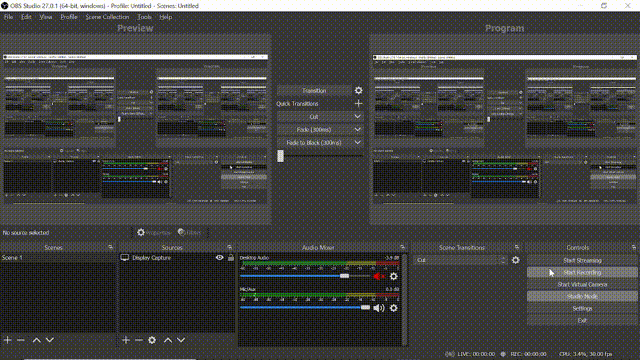
Task: Open the Tools menu
Action: coord(144,17)
